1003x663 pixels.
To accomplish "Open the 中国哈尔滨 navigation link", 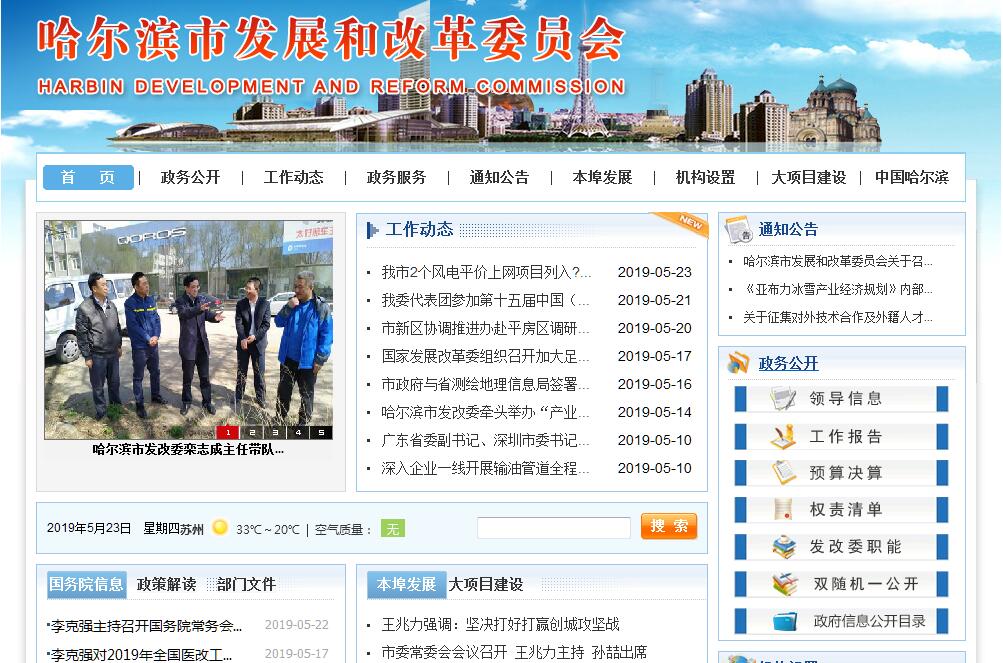I will pos(912,177).
